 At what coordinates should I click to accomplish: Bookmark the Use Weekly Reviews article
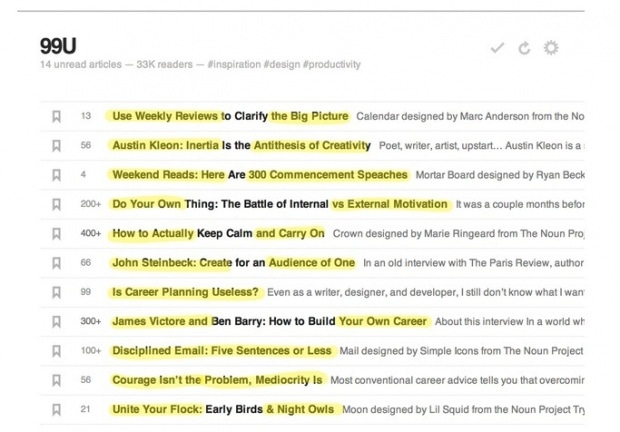tap(56, 116)
